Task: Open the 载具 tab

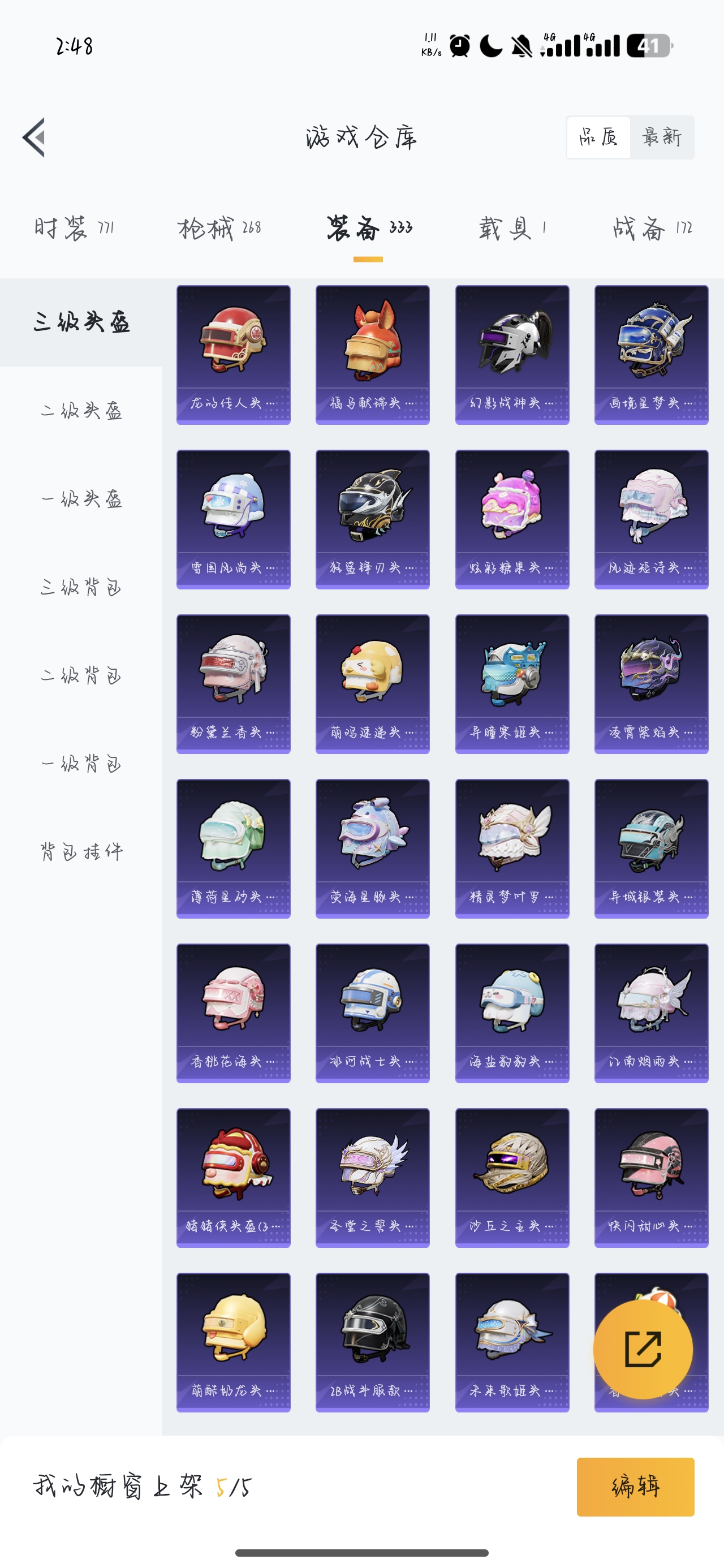Action: (512, 229)
